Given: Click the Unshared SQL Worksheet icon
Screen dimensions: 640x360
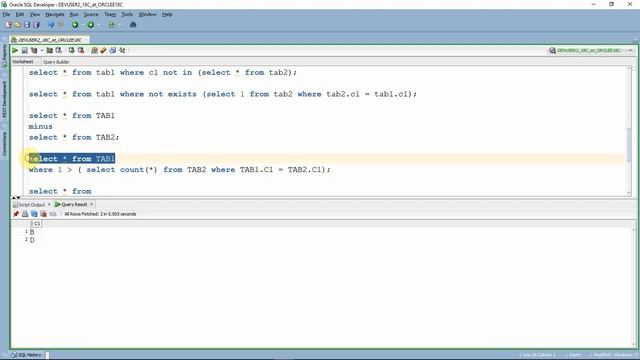Looking at the screenshot, I should point(94,50).
